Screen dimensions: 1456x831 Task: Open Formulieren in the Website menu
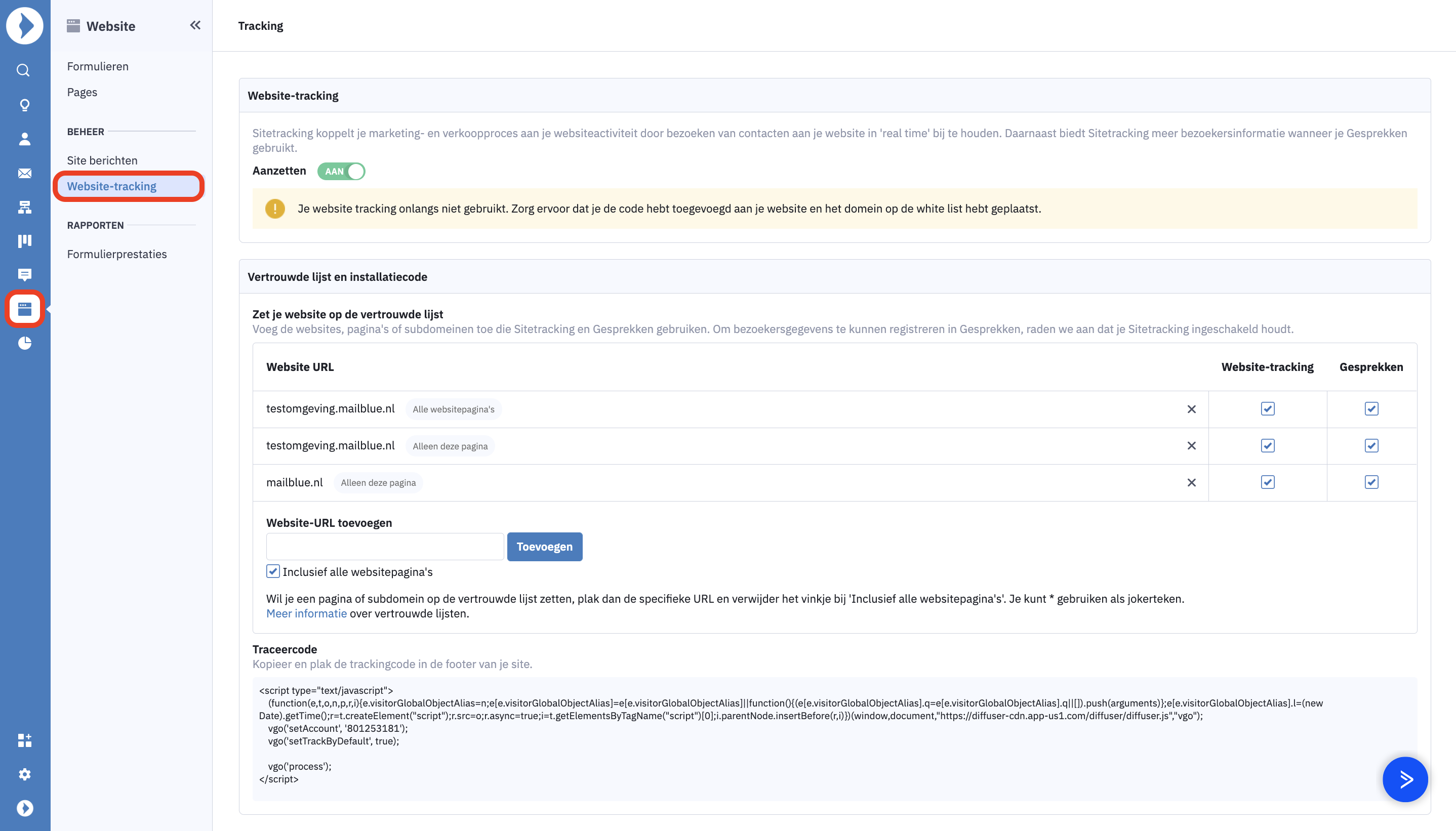(98, 66)
